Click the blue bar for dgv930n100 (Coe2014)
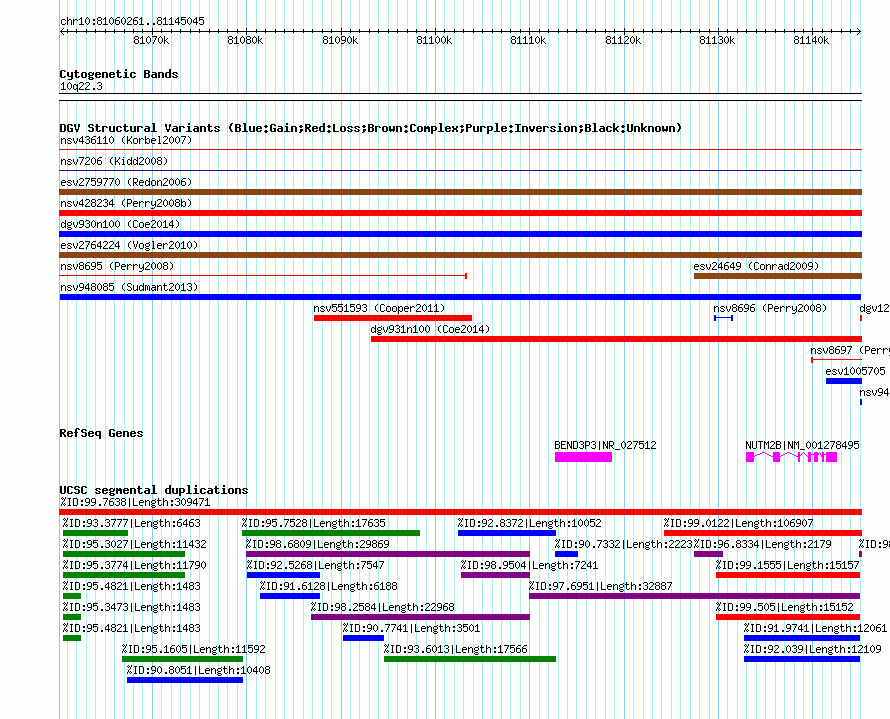Image resolution: width=890 pixels, height=719 pixels. [460, 234]
